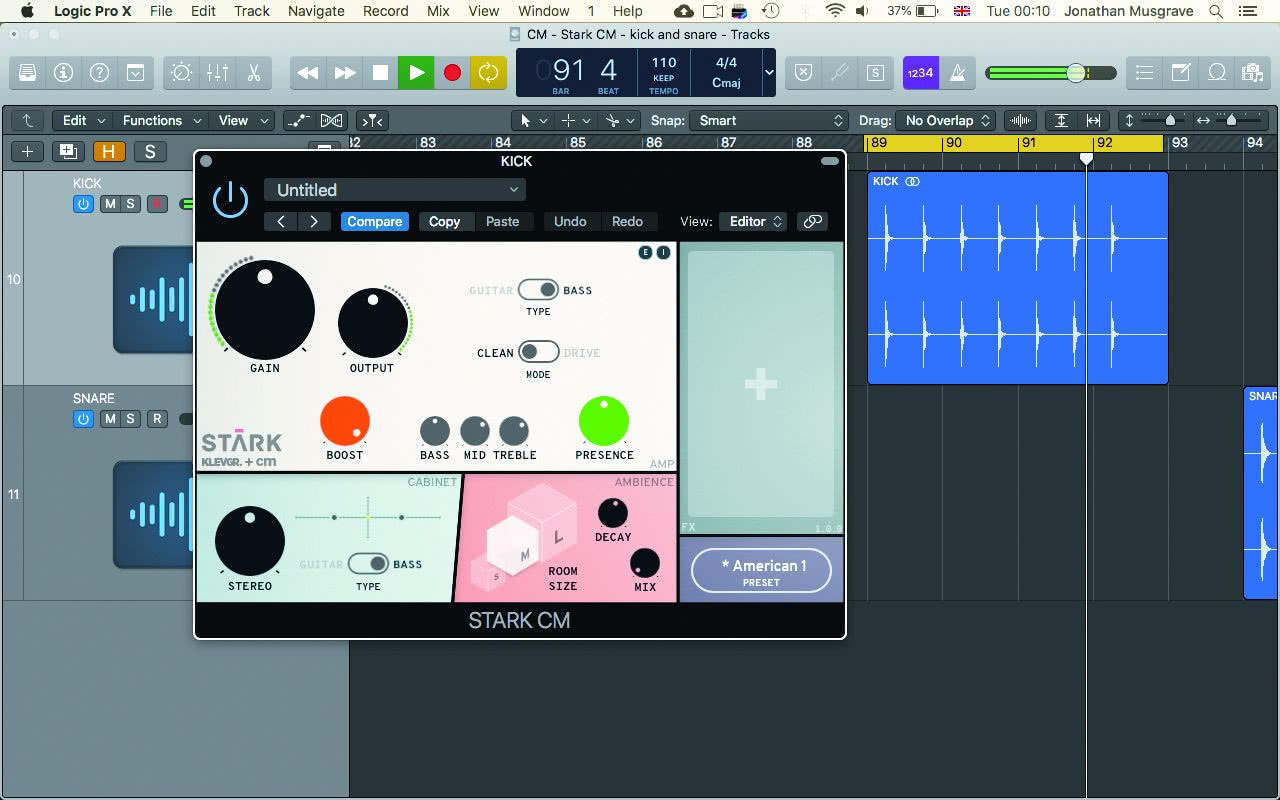Open the Snap Smart dropdown
The width and height of the screenshot is (1280, 800).
tap(770, 121)
